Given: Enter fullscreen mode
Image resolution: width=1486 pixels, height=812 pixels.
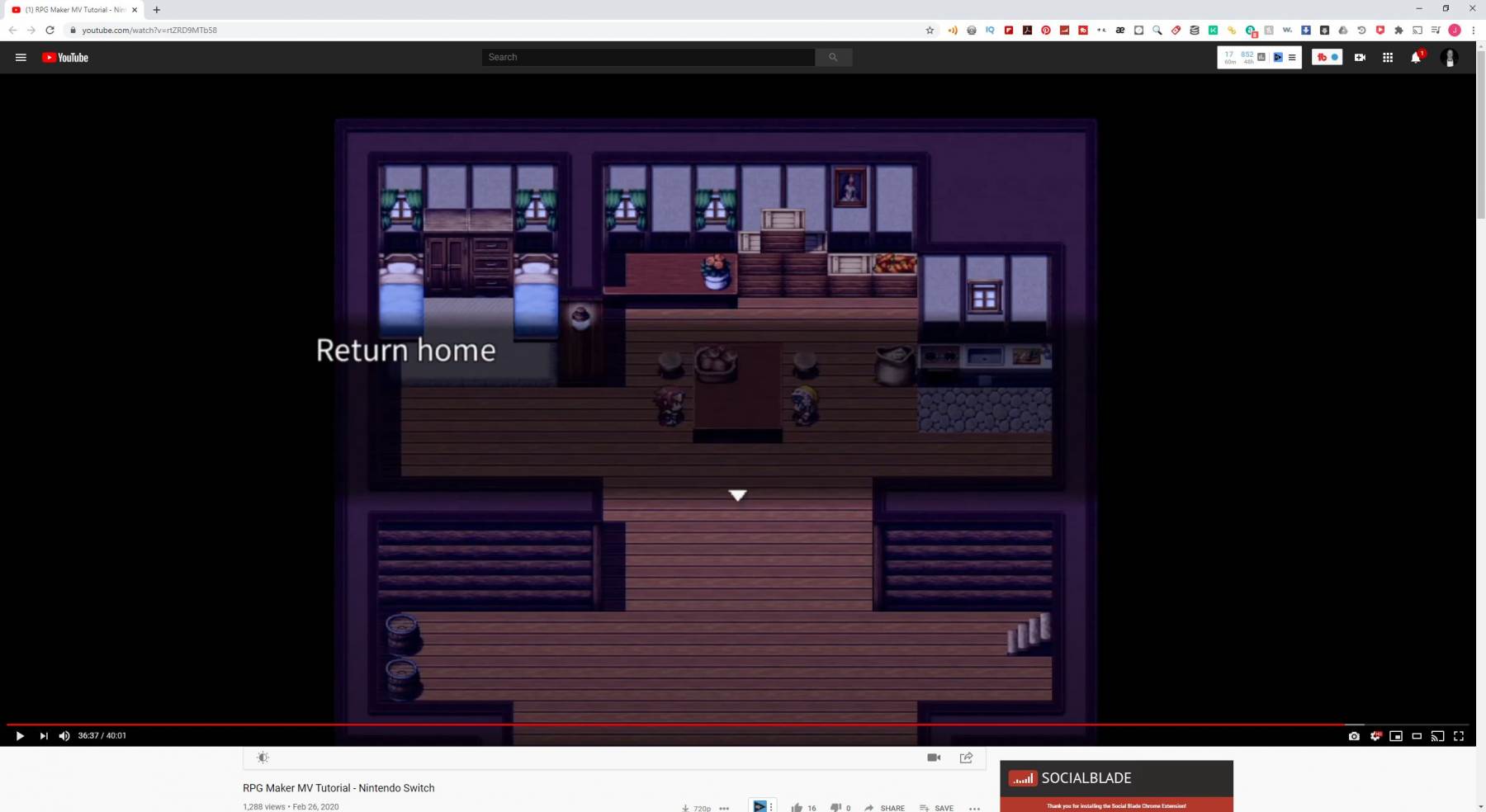Looking at the screenshot, I should 1459,736.
